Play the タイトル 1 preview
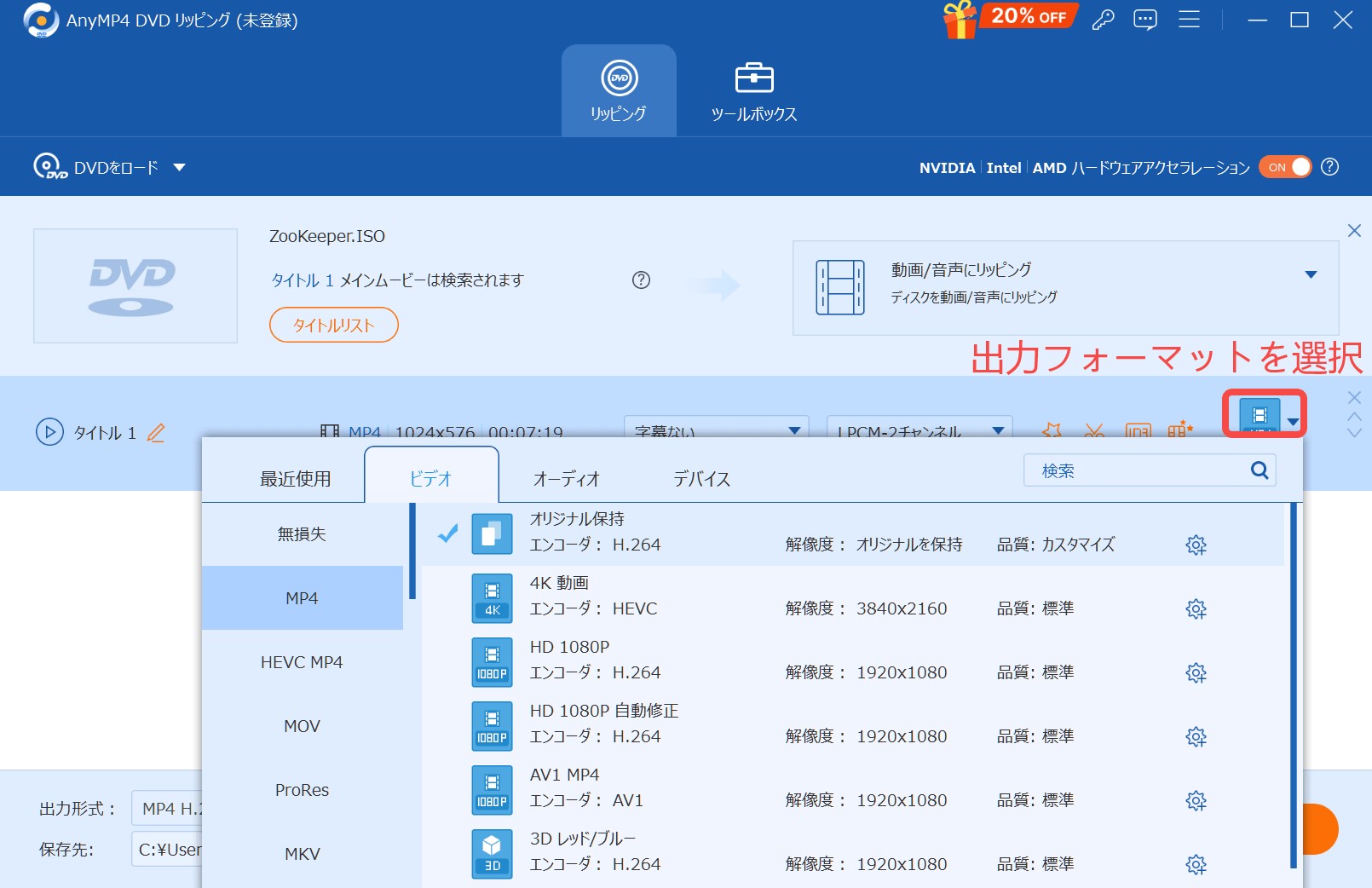1372x888 pixels. tap(49, 432)
